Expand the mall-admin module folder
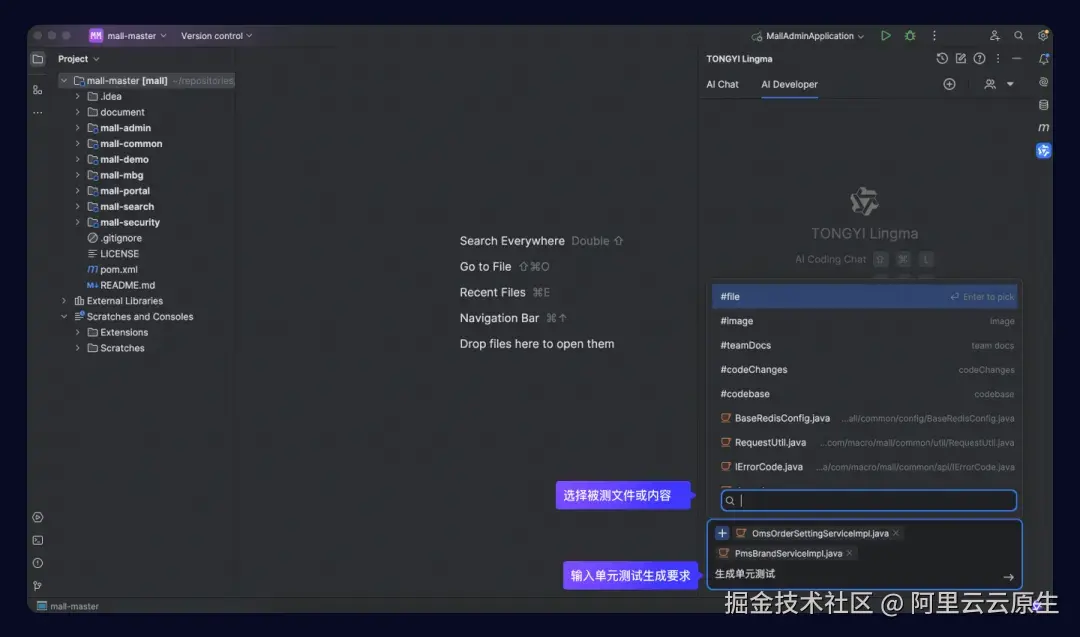 78,128
